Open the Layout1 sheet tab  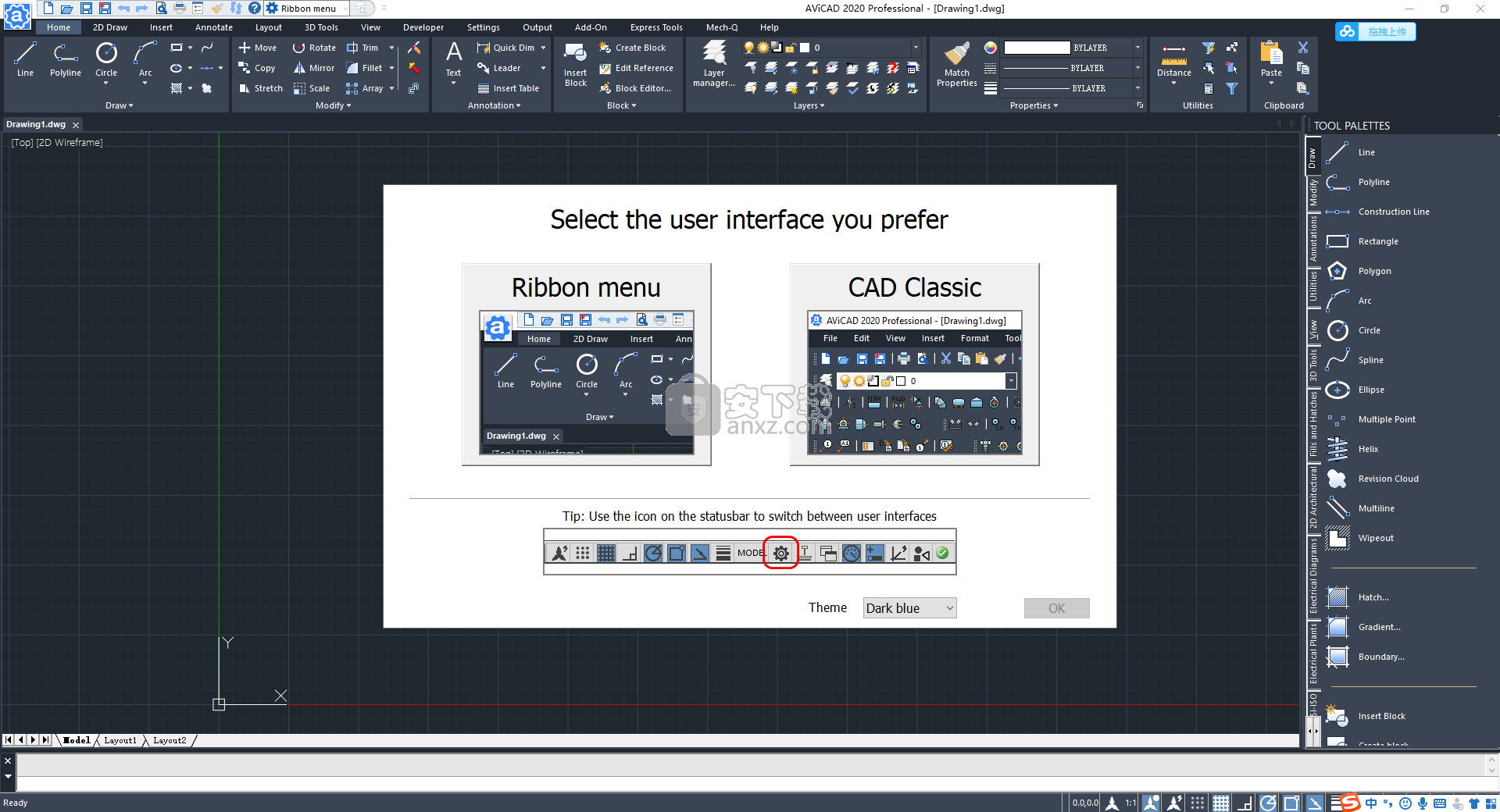[120, 740]
